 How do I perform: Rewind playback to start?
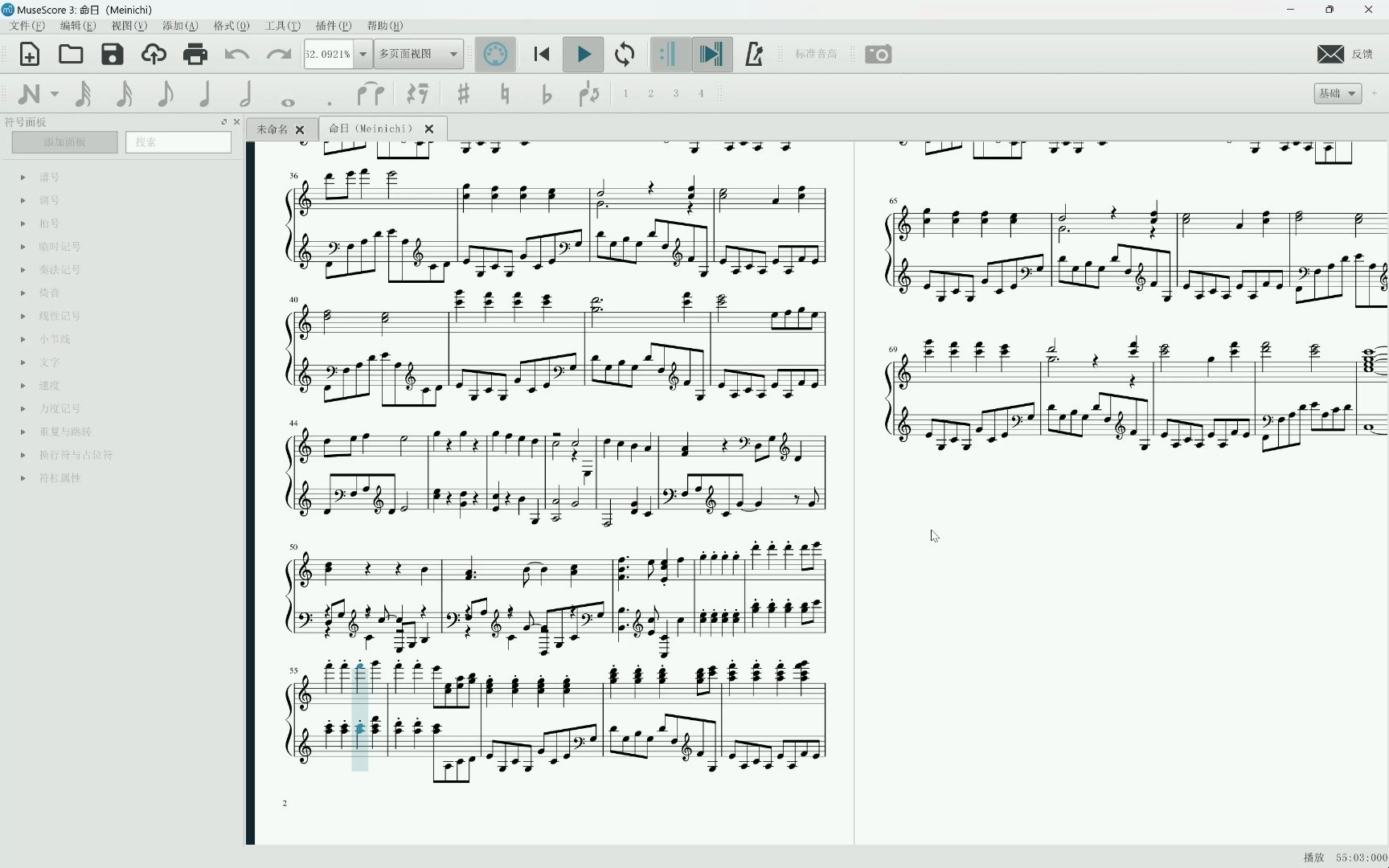click(542, 55)
